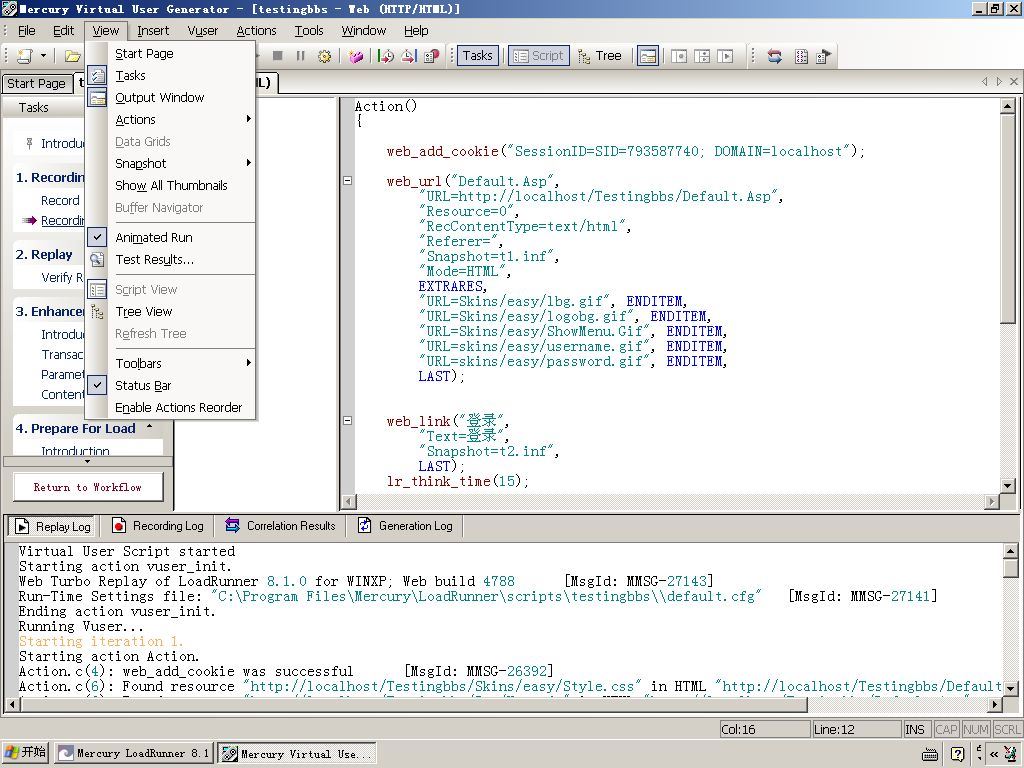Select Output Window menu entry
The width and height of the screenshot is (1024, 768).
click(159, 98)
